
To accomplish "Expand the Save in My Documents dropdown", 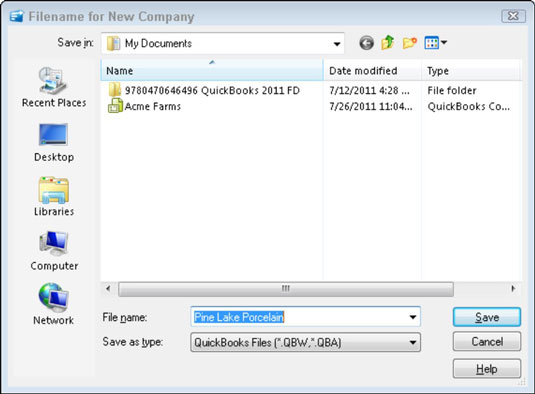I will [337, 44].
